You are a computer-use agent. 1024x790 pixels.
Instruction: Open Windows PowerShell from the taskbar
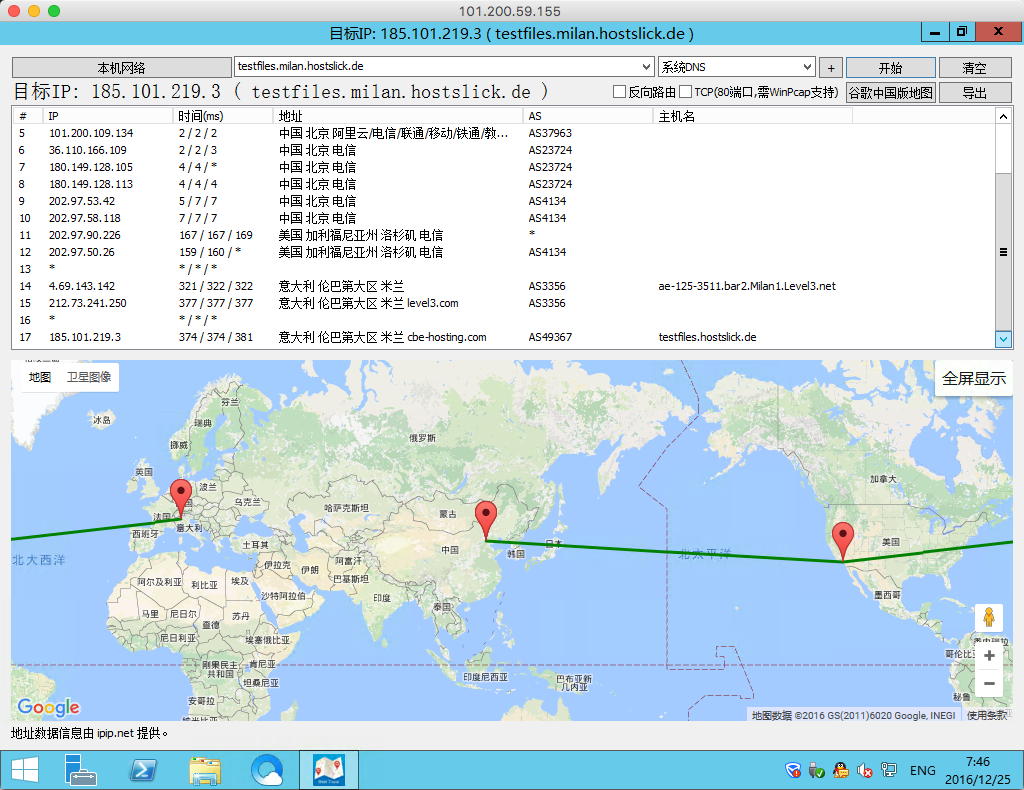[x=143, y=770]
